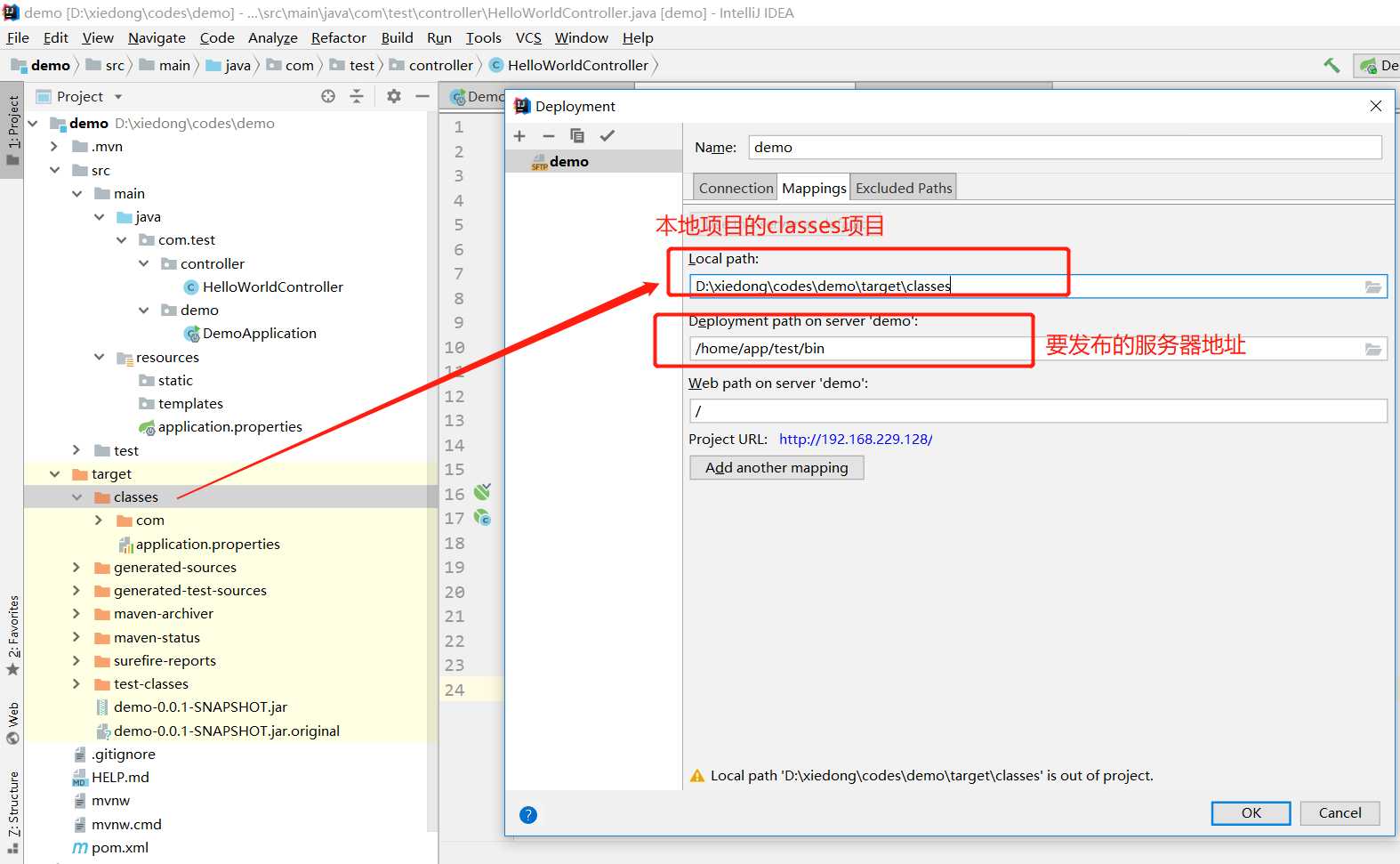The height and width of the screenshot is (864, 1400).
Task: Click the Web path on server field
Action: click(x=1038, y=411)
